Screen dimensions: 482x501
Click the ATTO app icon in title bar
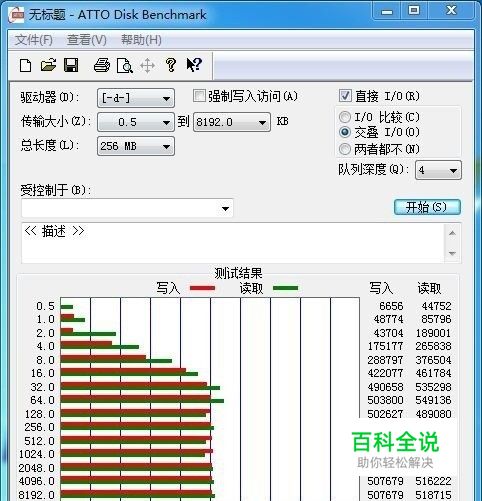[17, 15]
